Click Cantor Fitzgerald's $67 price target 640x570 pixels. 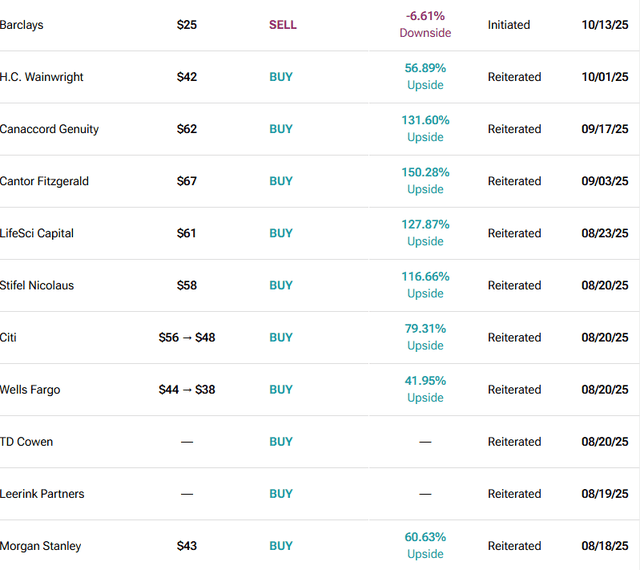click(187, 181)
